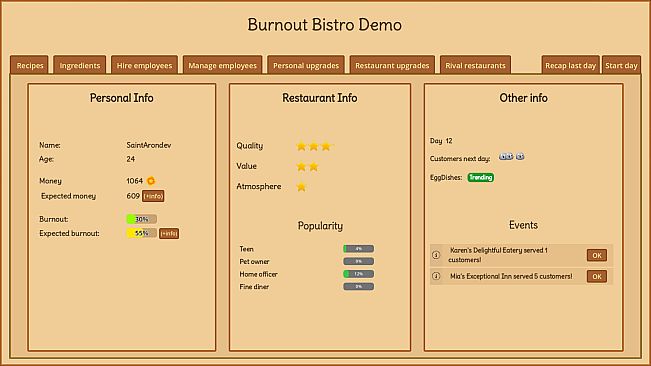Click the Popularity heading

(x=320, y=226)
